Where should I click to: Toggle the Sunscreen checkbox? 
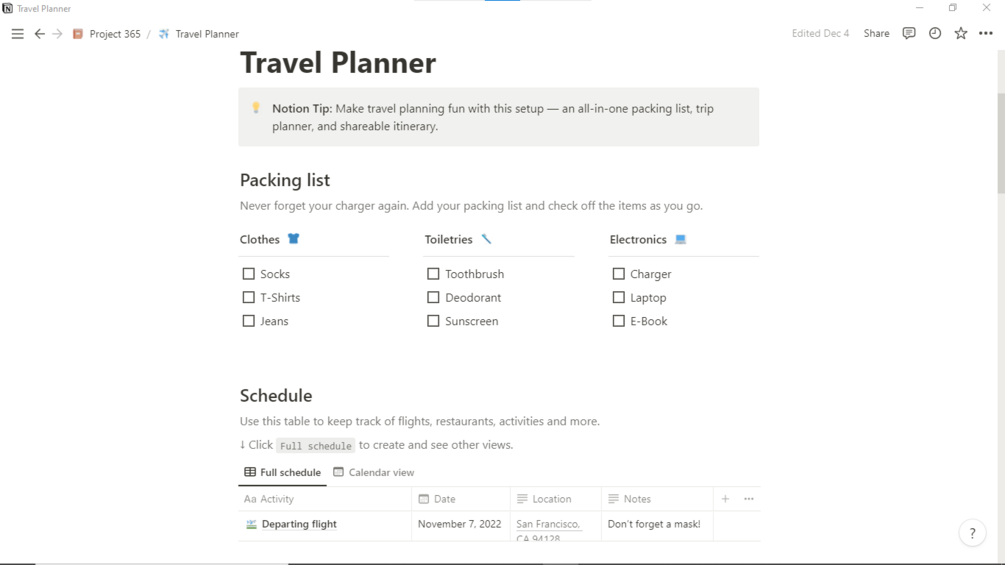433,321
